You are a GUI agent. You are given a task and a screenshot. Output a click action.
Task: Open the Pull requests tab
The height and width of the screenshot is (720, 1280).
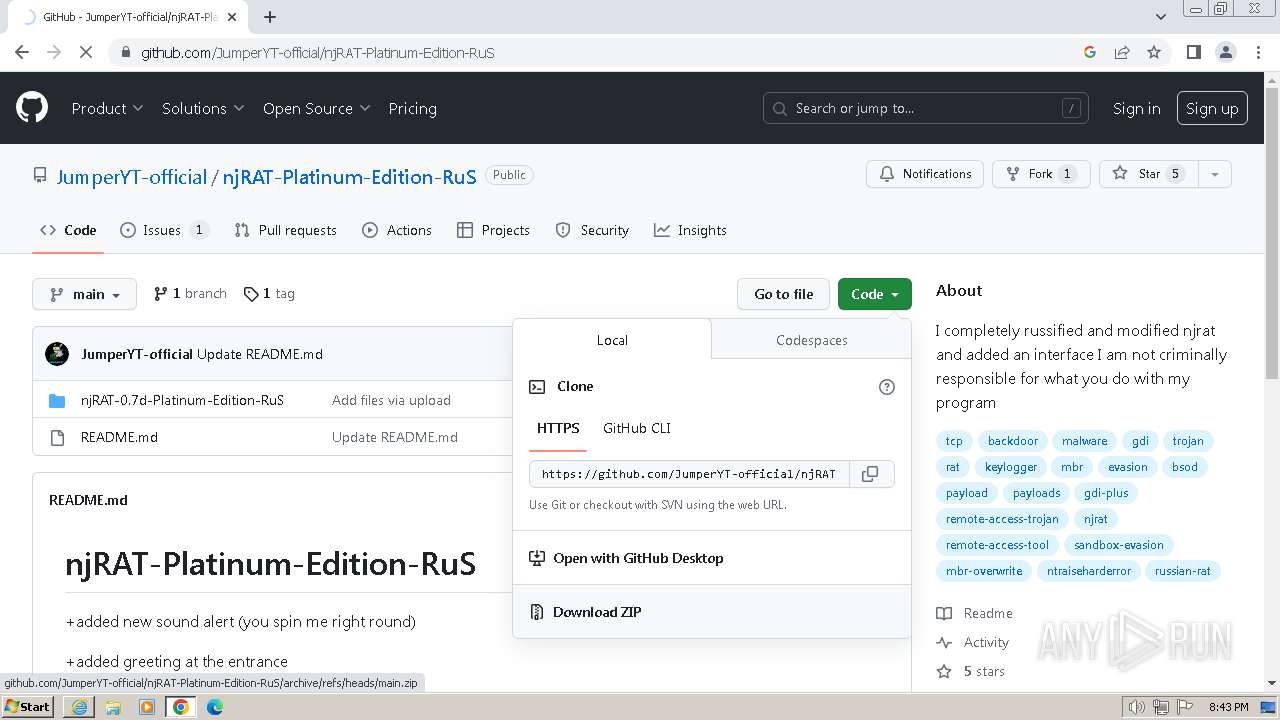(285, 230)
